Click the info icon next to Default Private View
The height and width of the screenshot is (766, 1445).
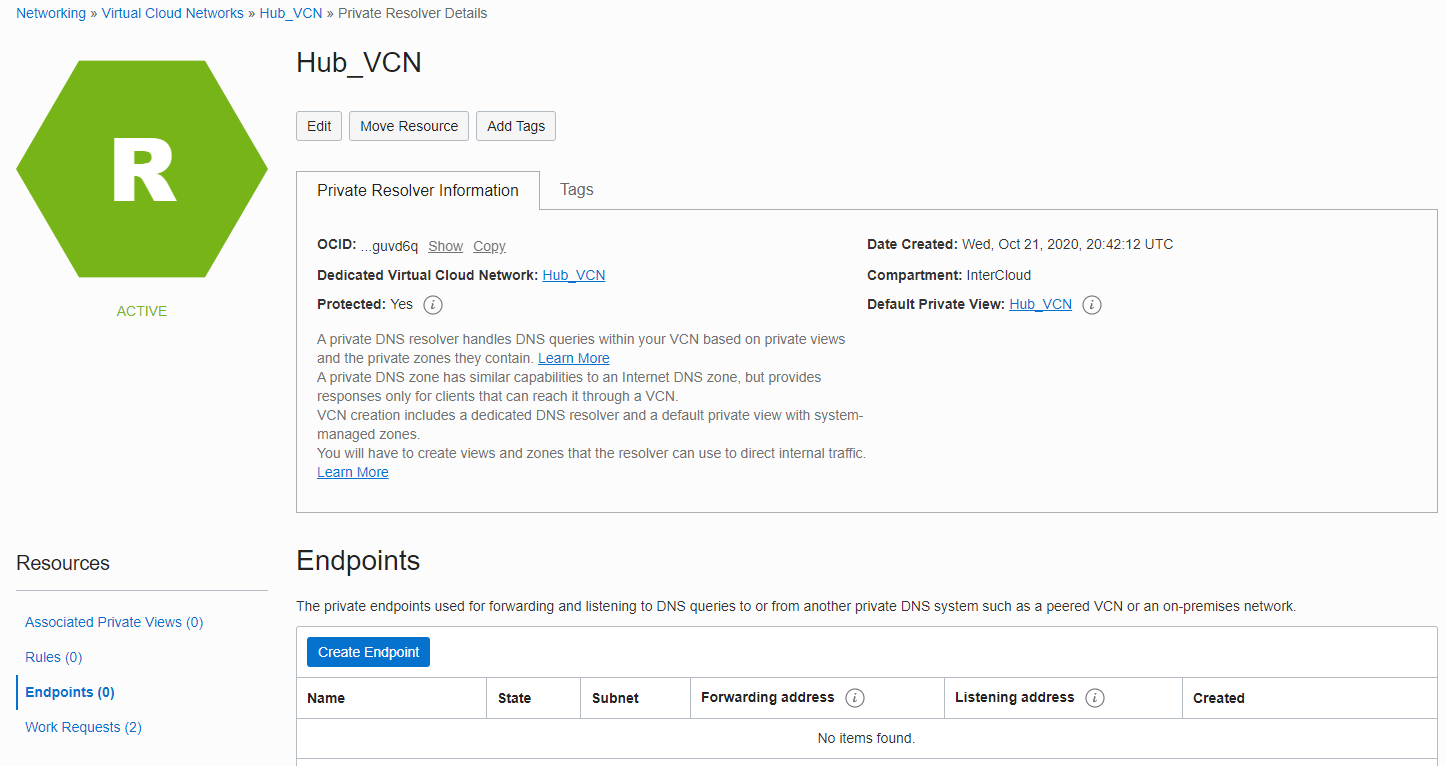(1092, 305)
